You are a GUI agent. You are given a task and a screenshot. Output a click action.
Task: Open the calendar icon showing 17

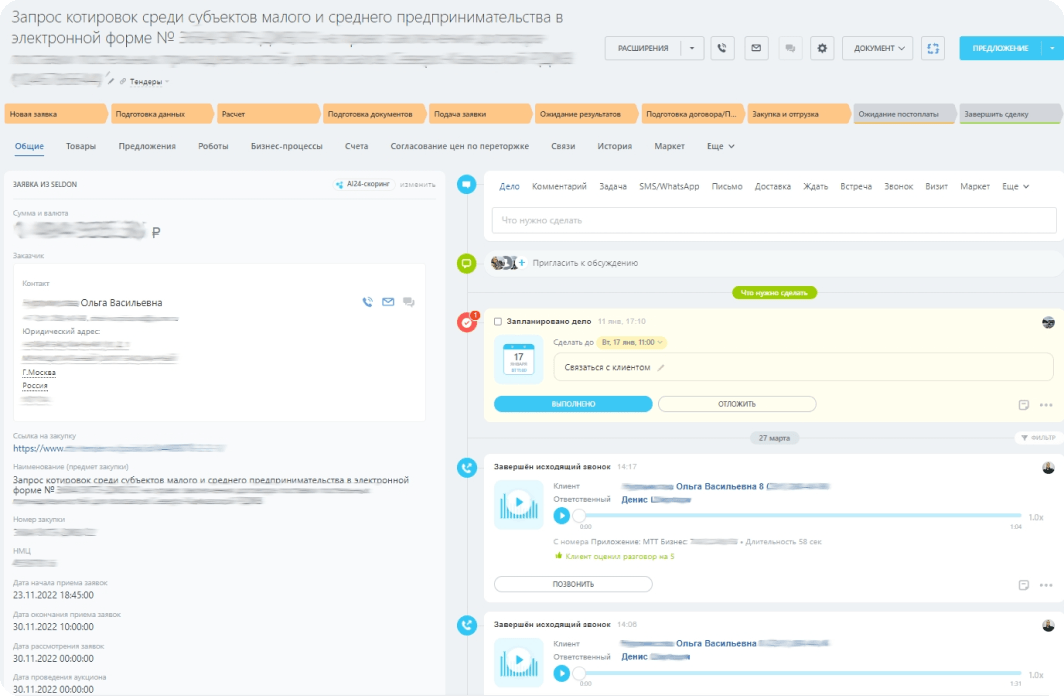[518, 360]
